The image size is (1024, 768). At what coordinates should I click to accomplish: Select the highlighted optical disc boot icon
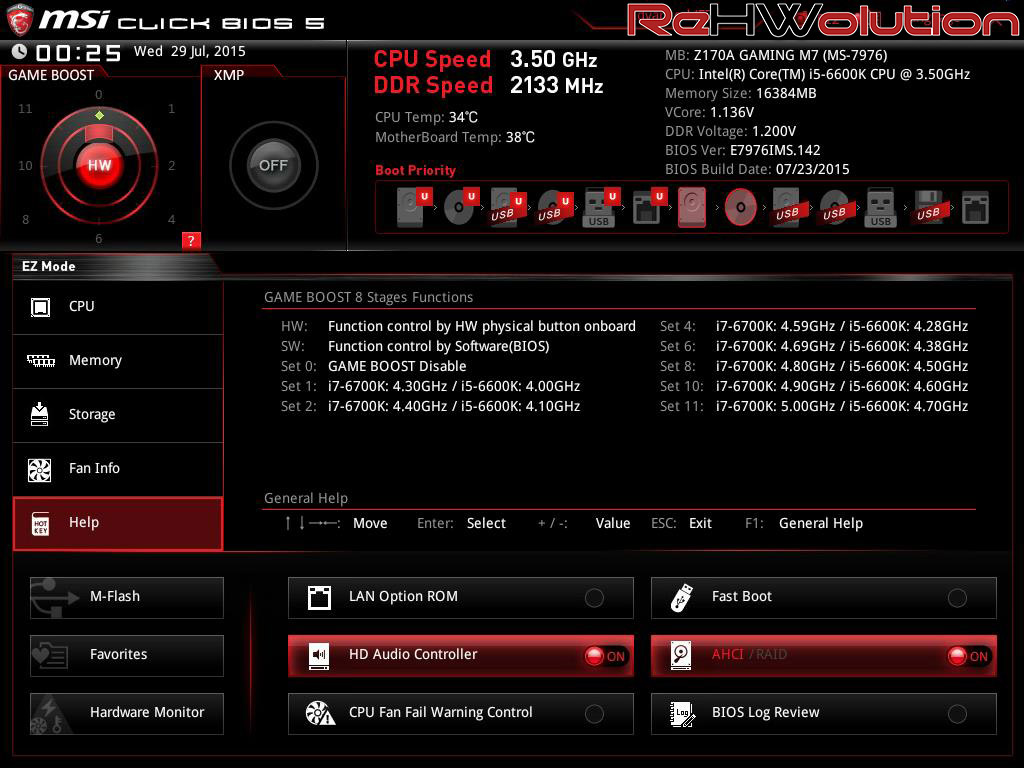pyautogui.click(x=740, y=208)
